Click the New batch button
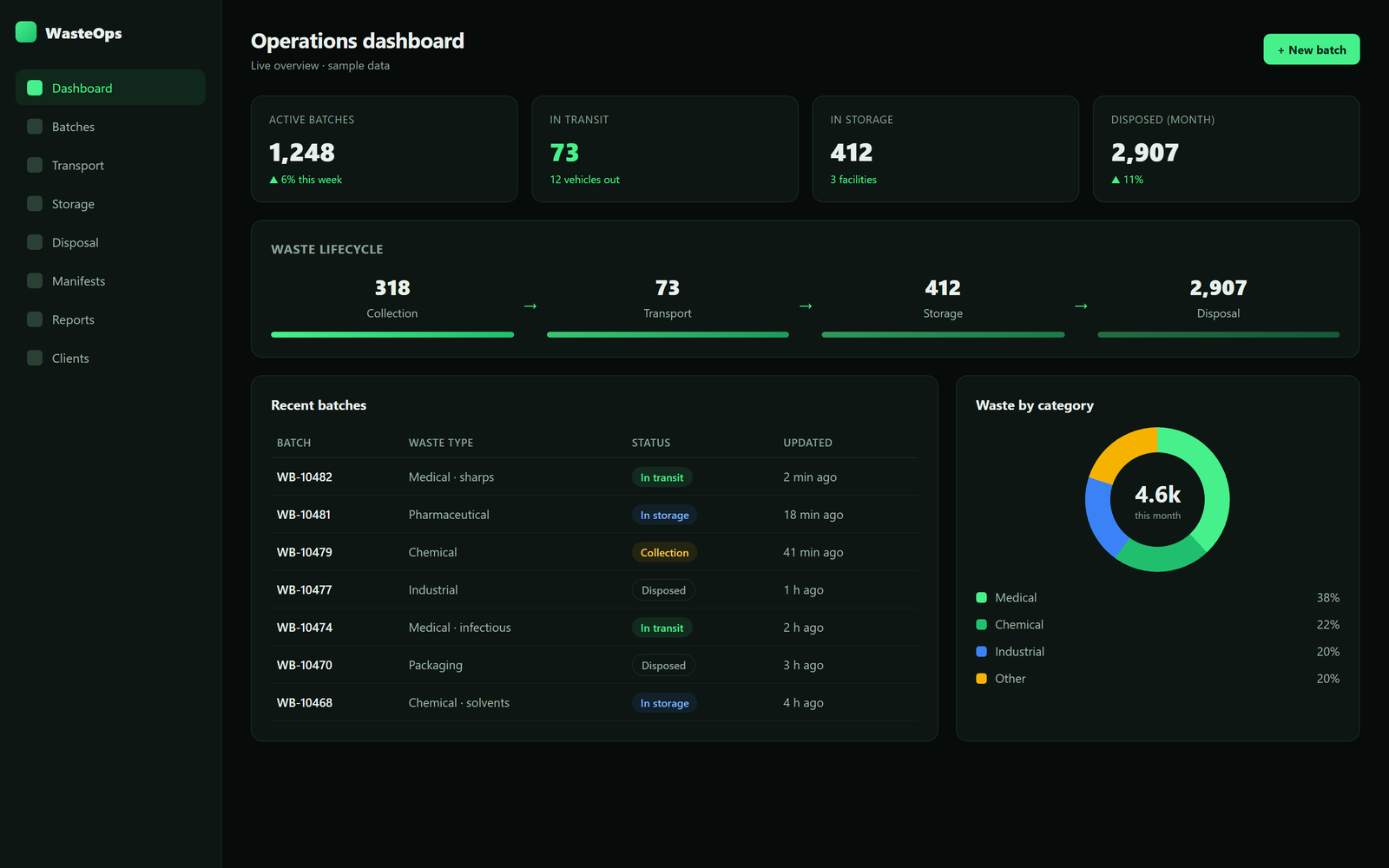This screenshot has height=868, width=1389. (1311, 49)
